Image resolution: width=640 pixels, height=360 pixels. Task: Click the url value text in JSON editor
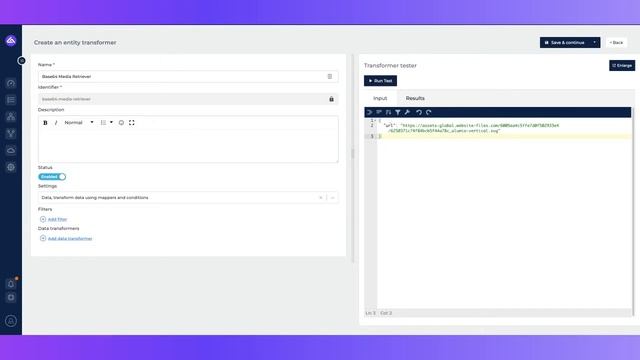pyautogui.click(x=474, y=128)
